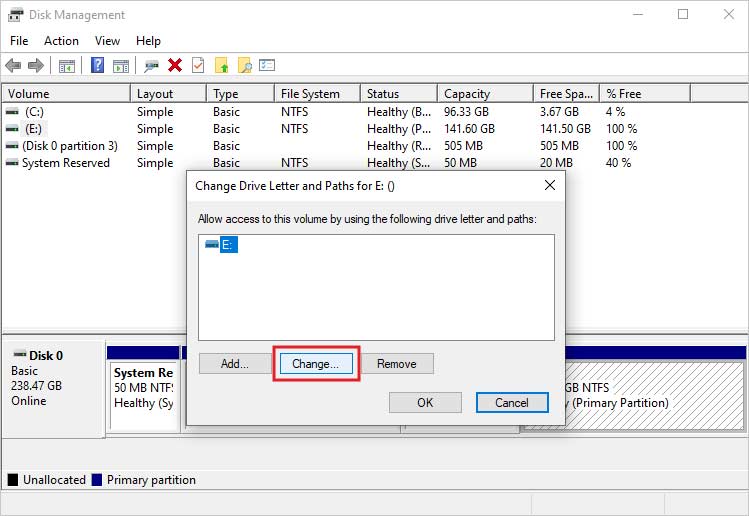
Task: Click the folder icon with magnifying glass
Action: (244, 65)
